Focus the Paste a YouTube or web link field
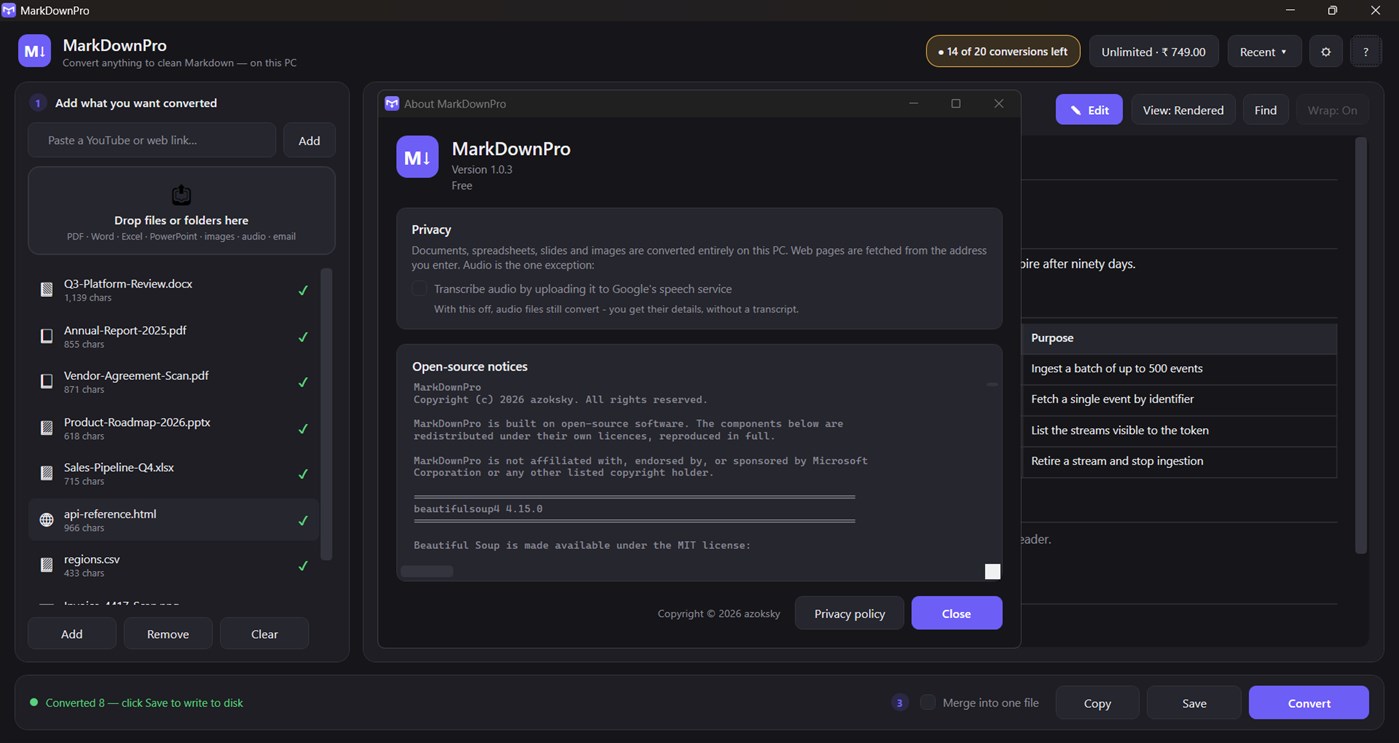The image size is (1399, 743). pos(152,140)
